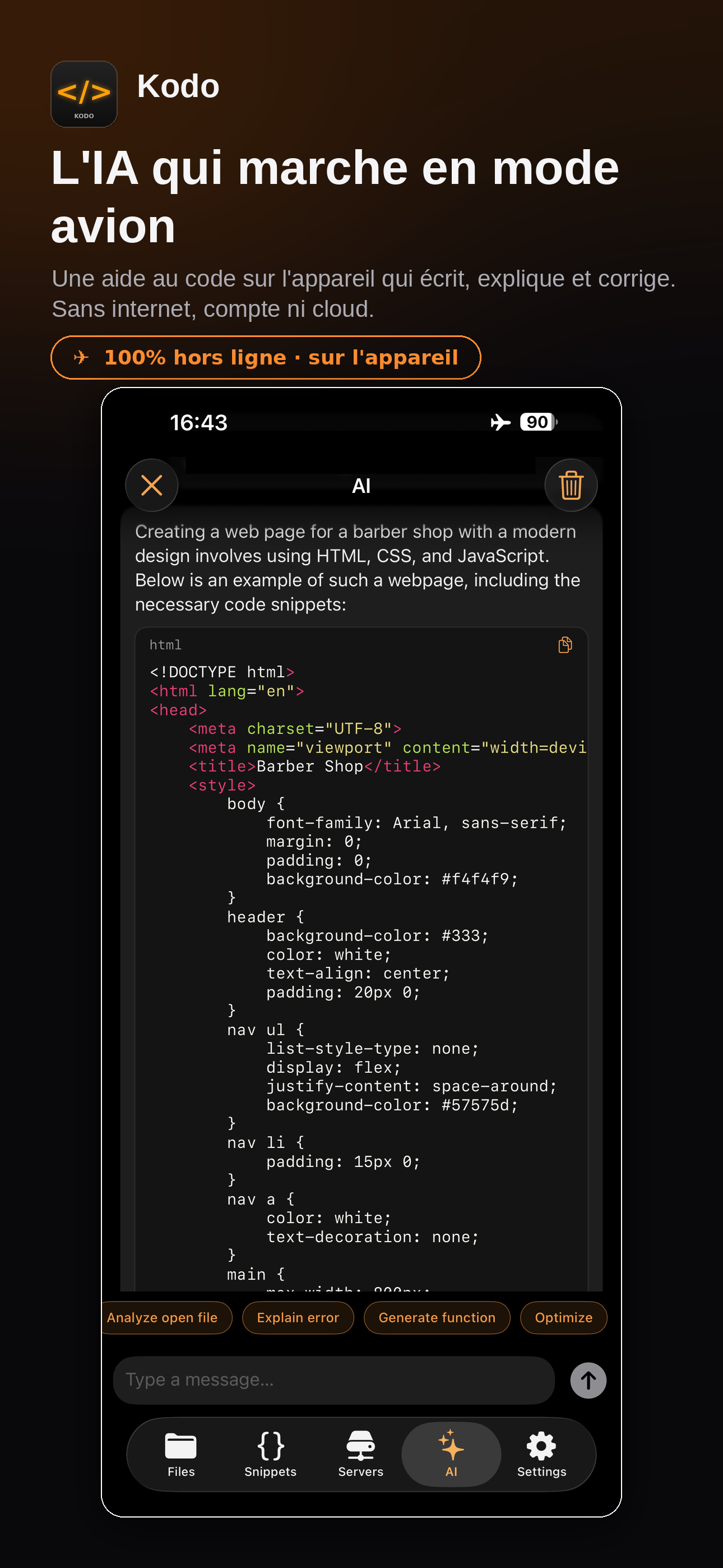Tap the text-decoration: none line
The image size is (723, 1568).
point(373,1237)
